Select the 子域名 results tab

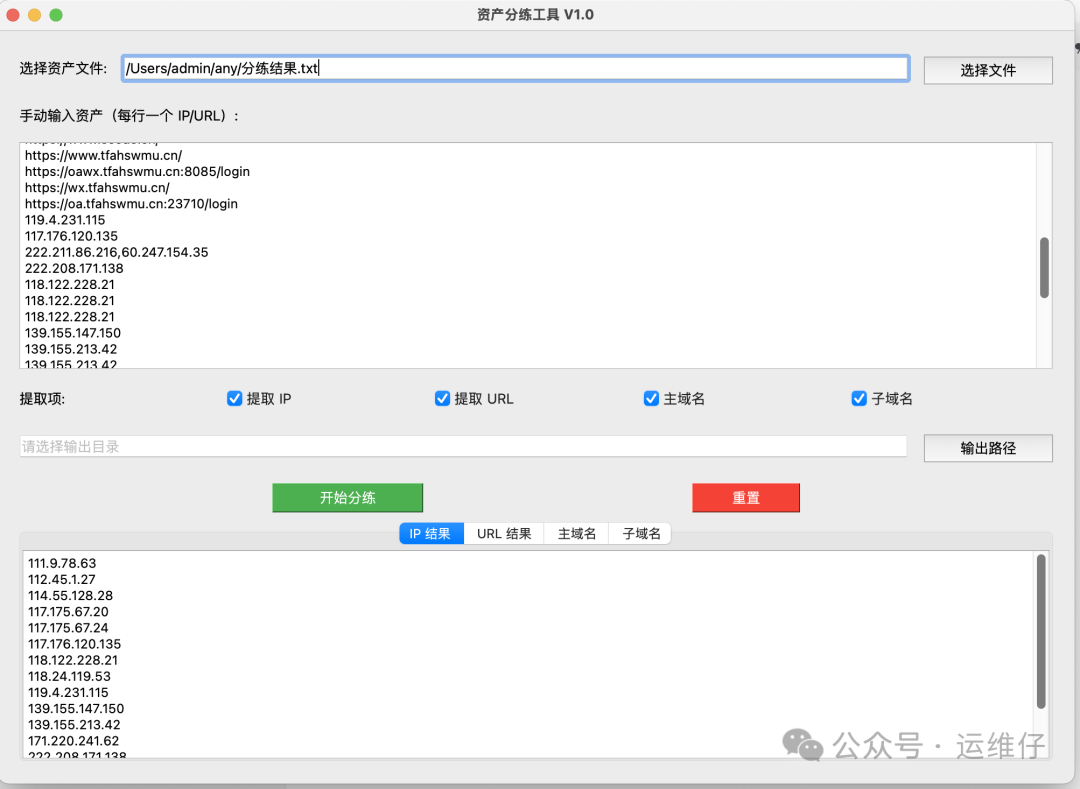[641, 534]
